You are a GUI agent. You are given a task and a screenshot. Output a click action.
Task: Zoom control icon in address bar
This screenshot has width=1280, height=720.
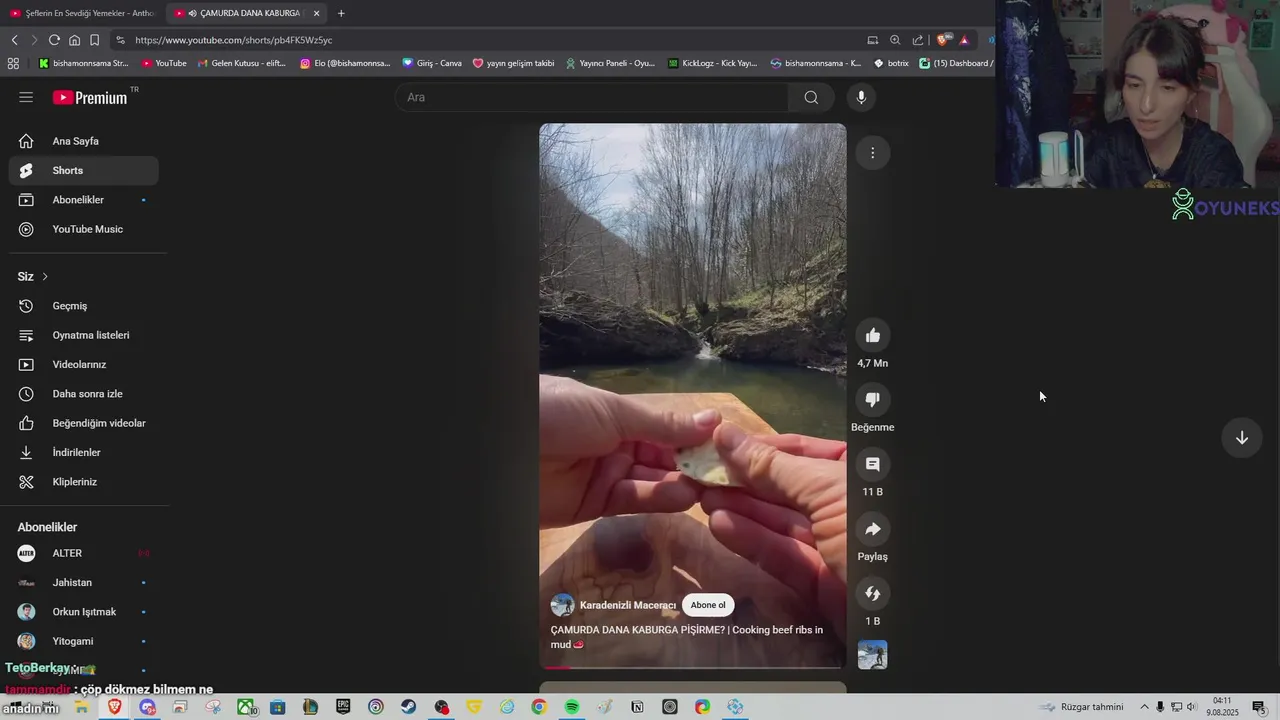(895, 40)
